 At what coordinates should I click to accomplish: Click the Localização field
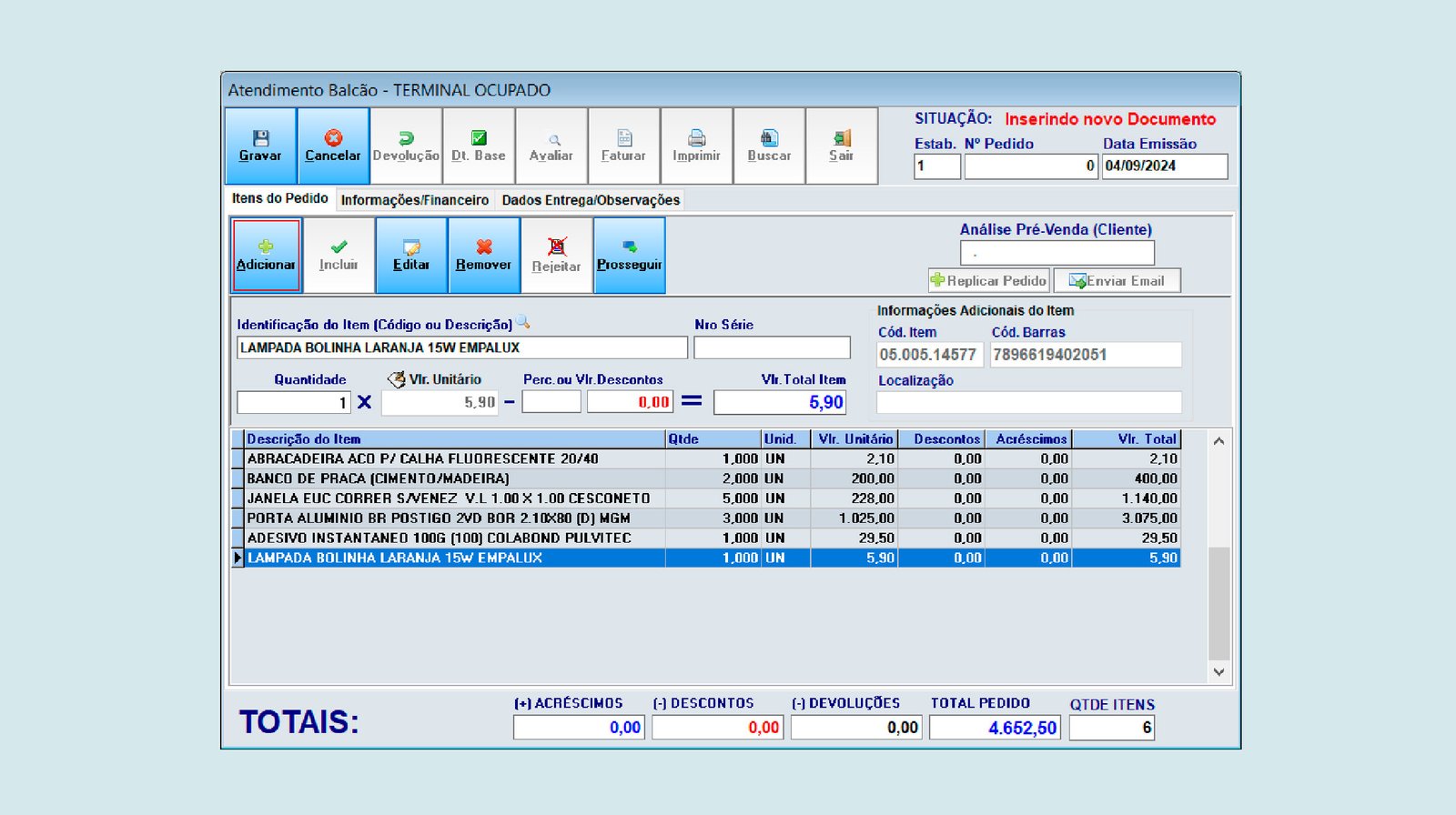pos(1029,402)
